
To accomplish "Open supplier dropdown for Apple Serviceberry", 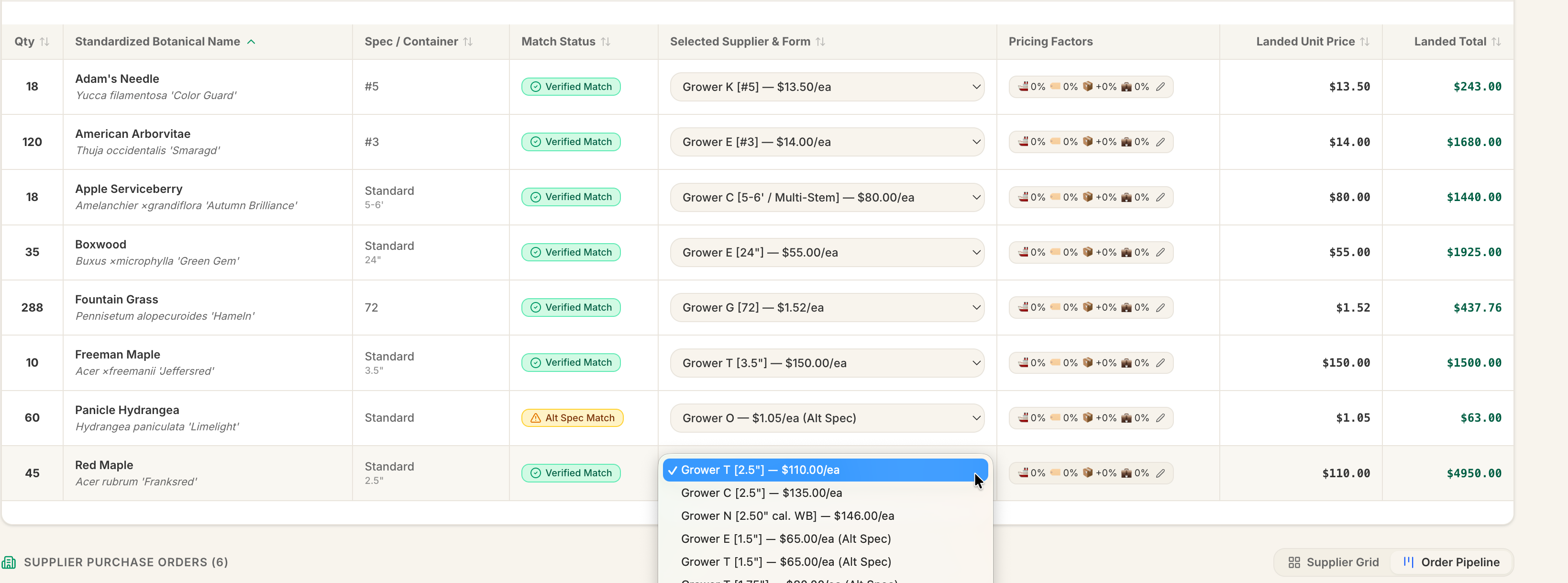I will click(827, 197).
